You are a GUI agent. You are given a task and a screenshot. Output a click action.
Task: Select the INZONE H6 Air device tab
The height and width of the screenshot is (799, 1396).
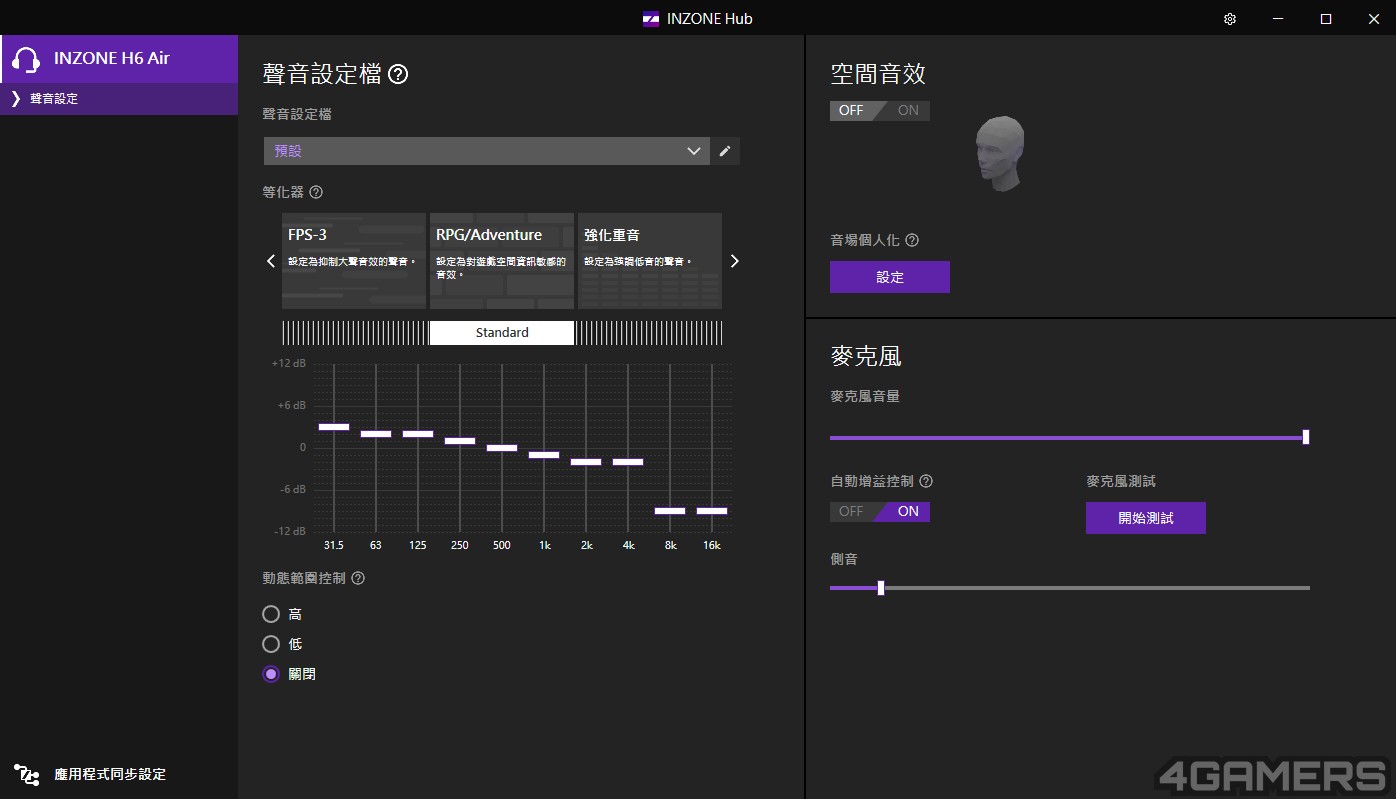(x=119, y=59)
